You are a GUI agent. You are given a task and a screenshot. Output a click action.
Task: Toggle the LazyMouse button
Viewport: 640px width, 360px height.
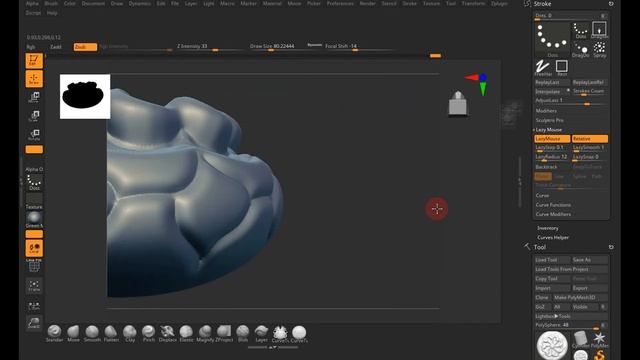click(552, 139)
